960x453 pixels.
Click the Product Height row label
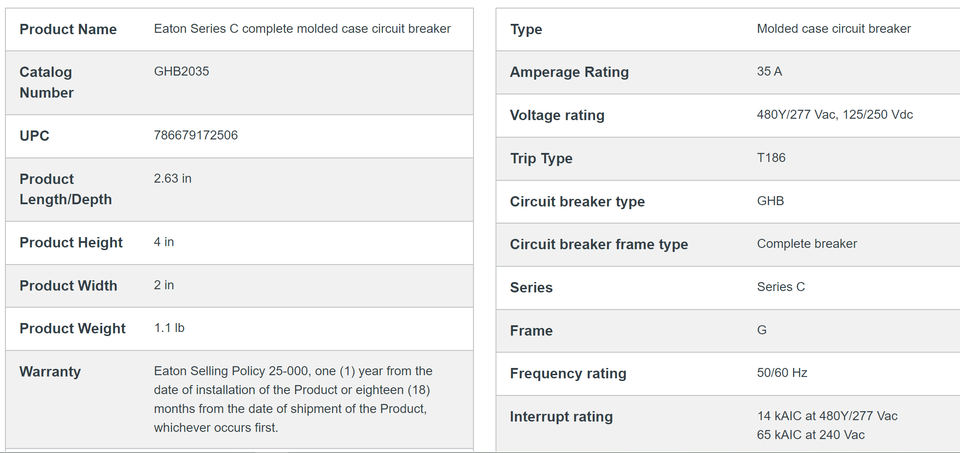71,242
